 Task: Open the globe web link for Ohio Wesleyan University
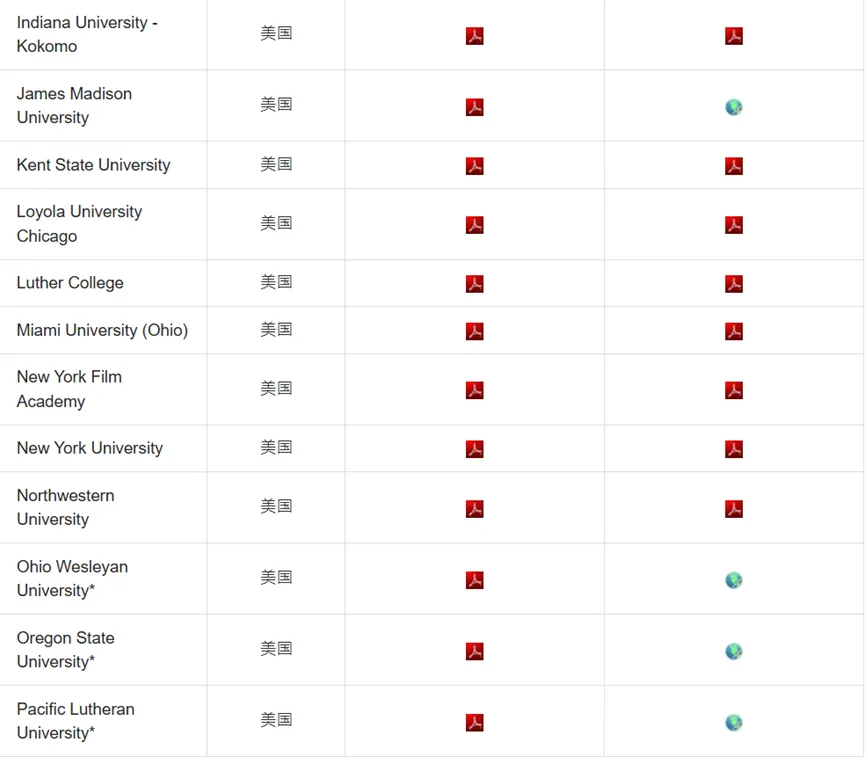(x=734, y=580)
